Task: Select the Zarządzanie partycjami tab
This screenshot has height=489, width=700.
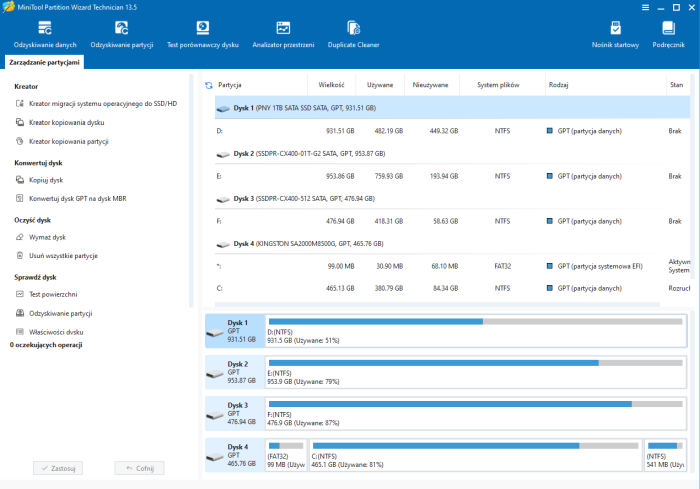Action: click(x=44, y=63)
